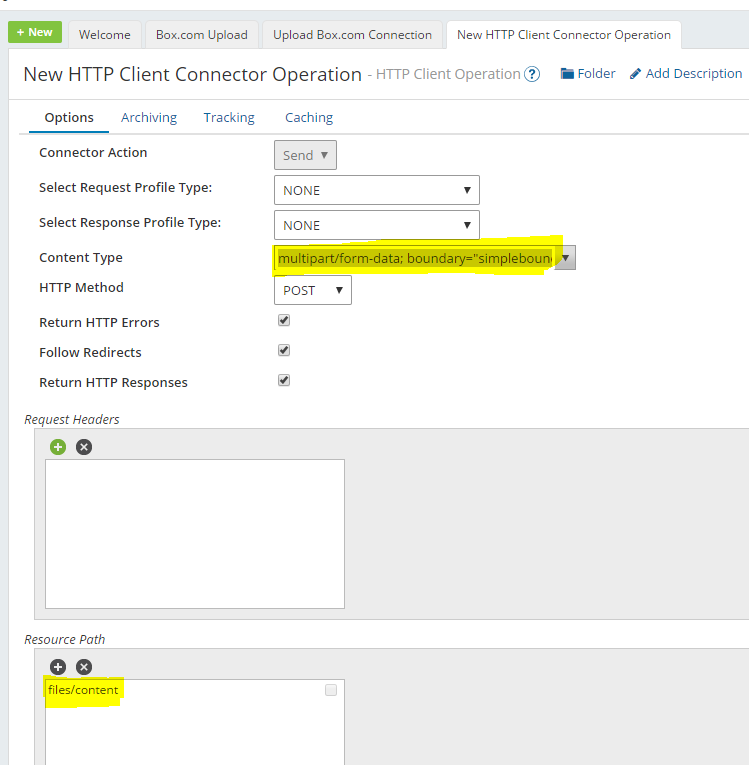Switch to the Box.com Upload tab
749x765 pixels.
point(202,34)
